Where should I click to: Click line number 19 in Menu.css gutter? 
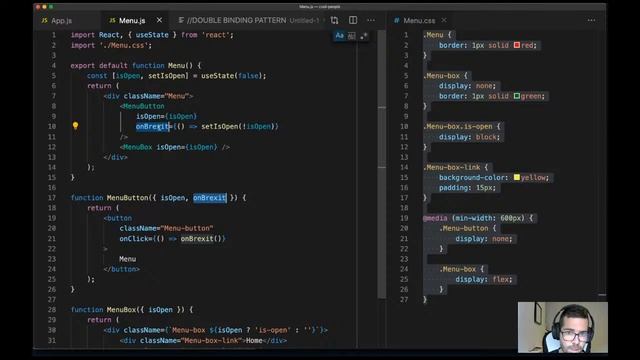tap(404, 218)
